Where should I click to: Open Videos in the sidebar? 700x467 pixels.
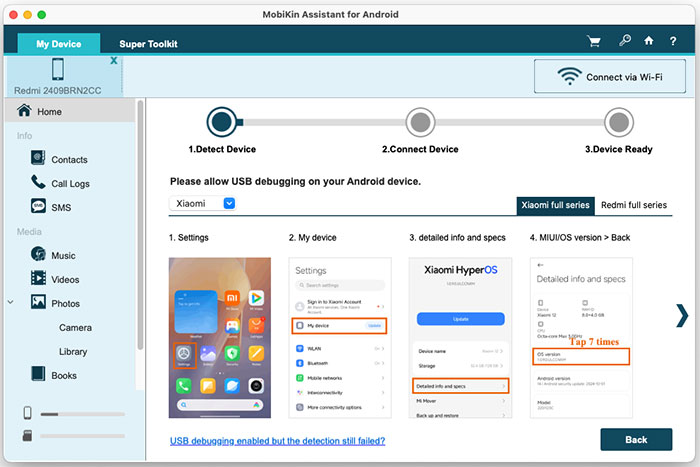(65, 280)
